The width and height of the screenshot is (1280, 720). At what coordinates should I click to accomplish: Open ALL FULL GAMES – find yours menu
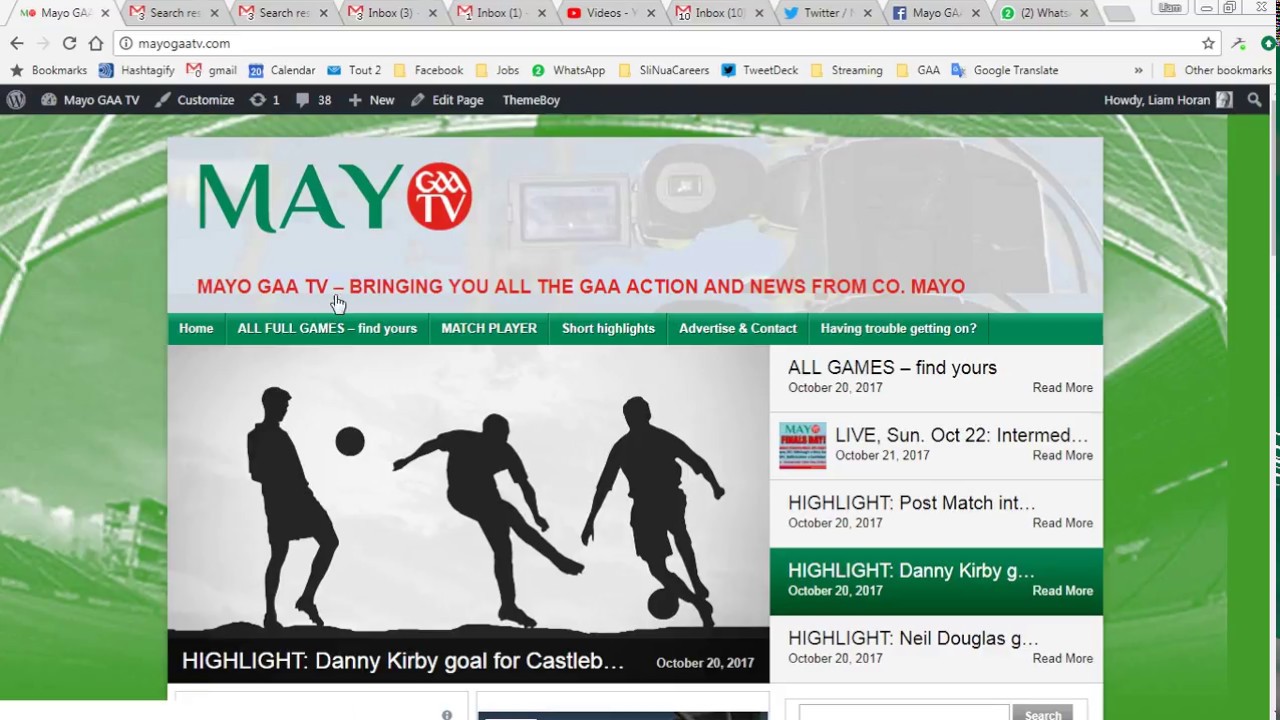[327, 328]
